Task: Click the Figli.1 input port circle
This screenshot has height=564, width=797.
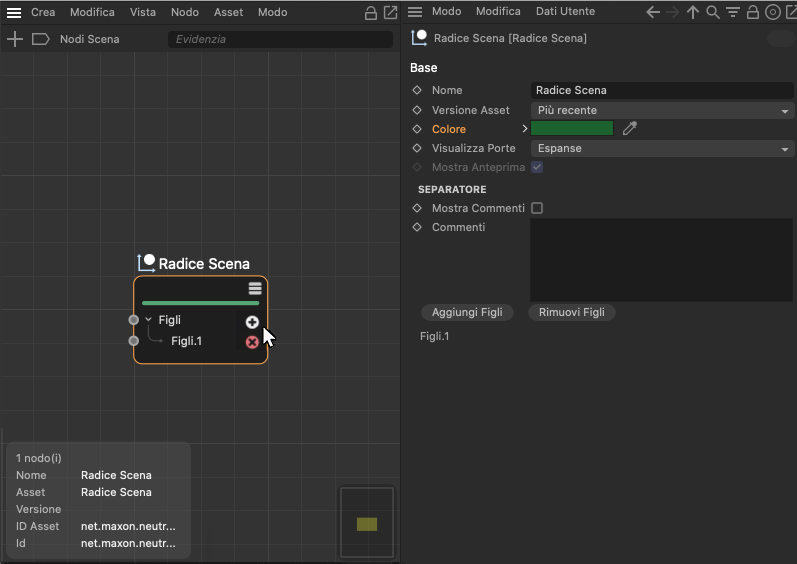Action: pyautogui.click(x=134, y=341)
